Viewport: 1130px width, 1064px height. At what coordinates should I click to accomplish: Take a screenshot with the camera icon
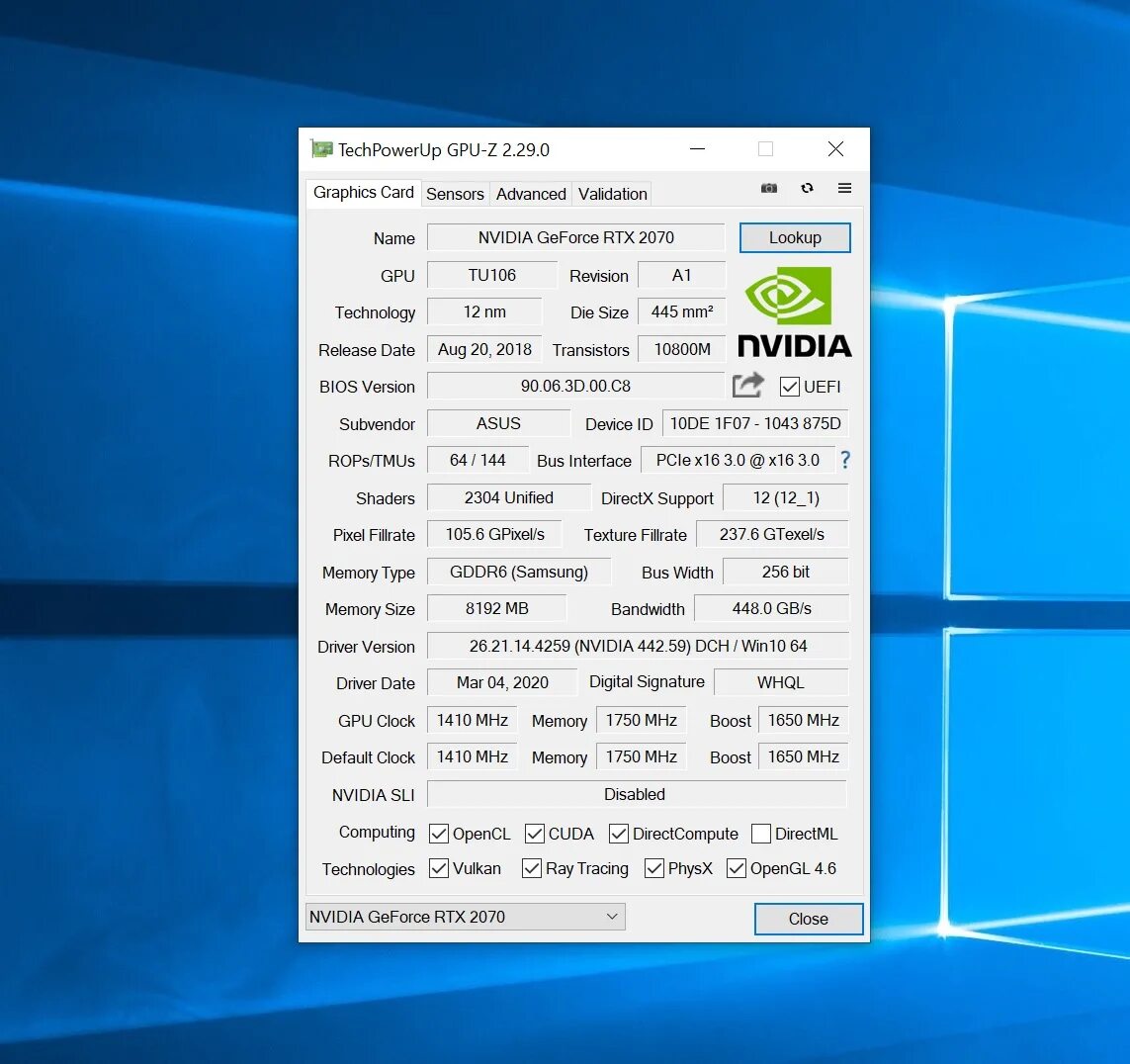(769, 188)
